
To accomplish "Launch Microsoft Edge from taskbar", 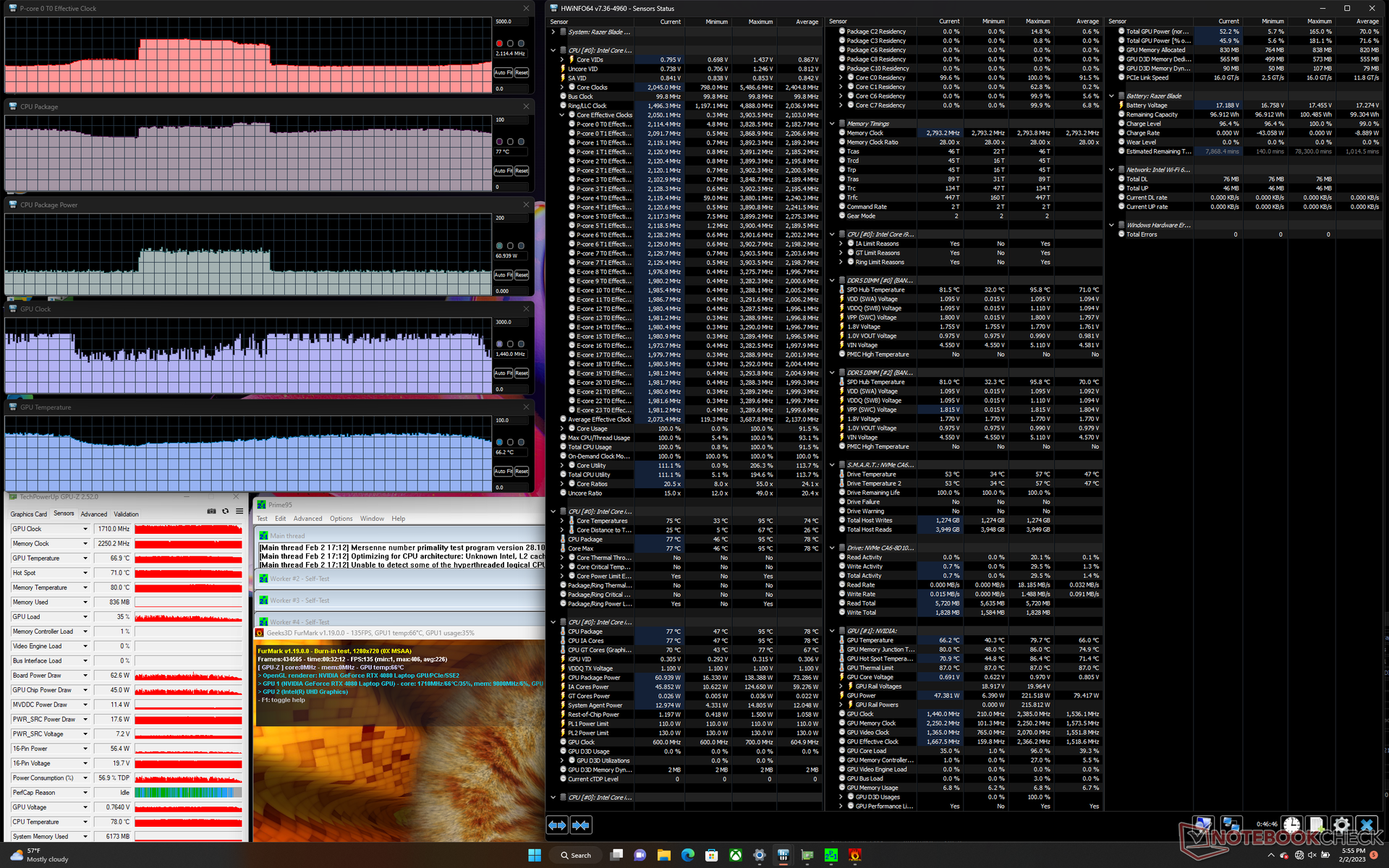I will [x=688, y=855].
